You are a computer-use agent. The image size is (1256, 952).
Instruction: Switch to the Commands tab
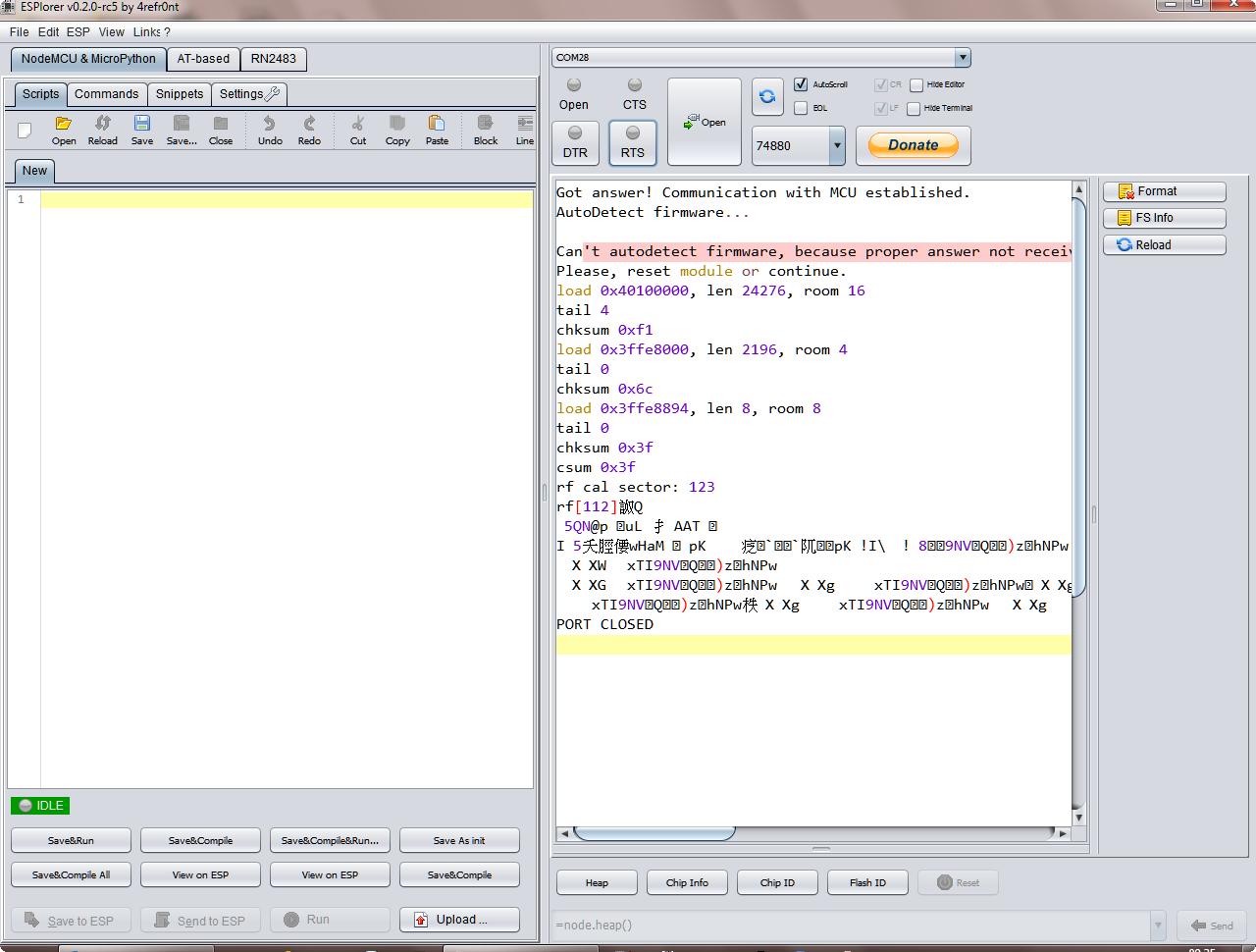pyautogui.click(x=107, y=94)
